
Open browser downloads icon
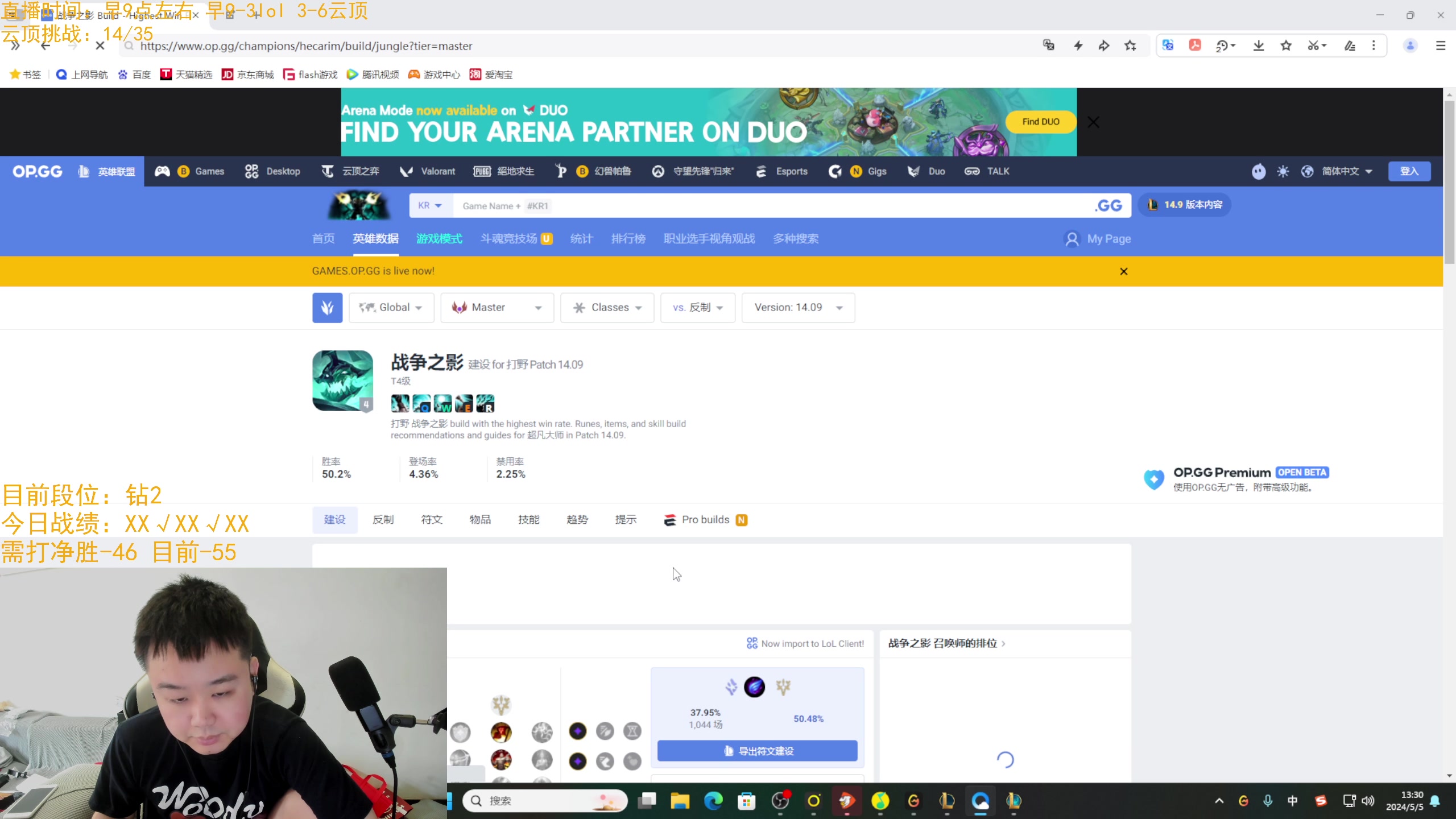1259,45
